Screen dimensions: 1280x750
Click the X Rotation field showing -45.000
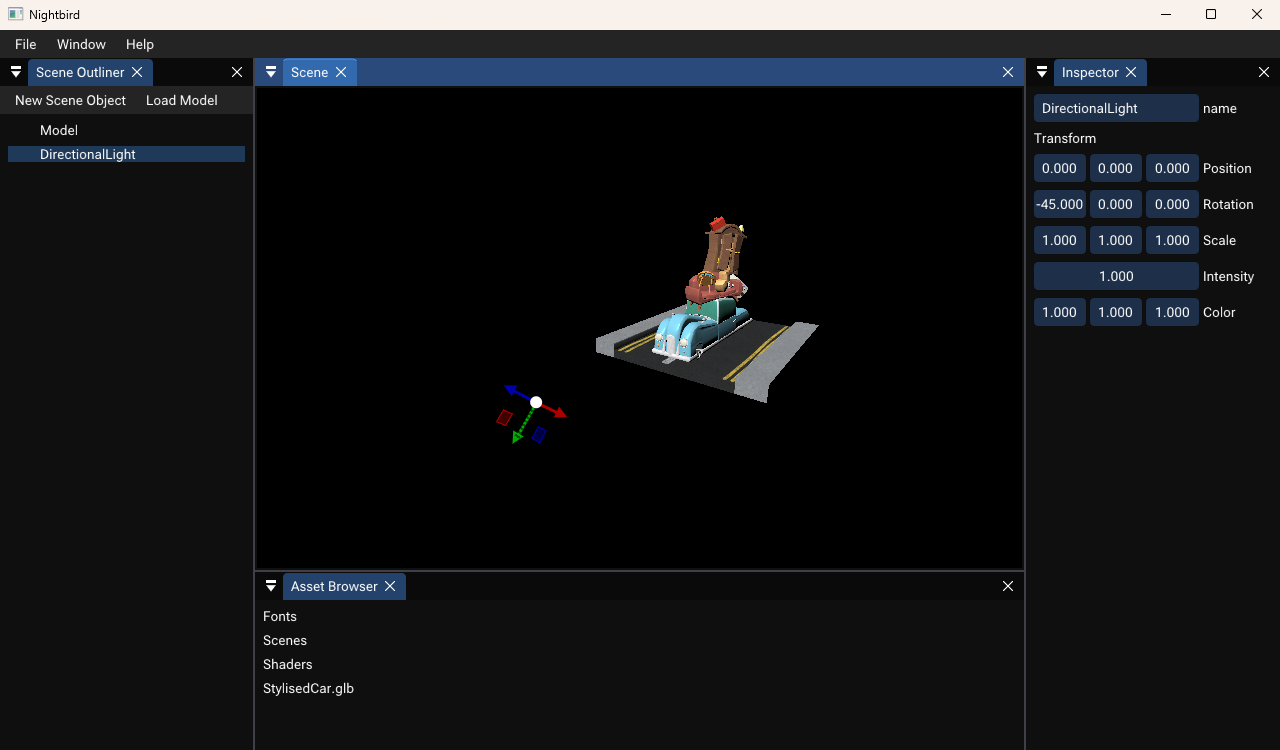1059,204
